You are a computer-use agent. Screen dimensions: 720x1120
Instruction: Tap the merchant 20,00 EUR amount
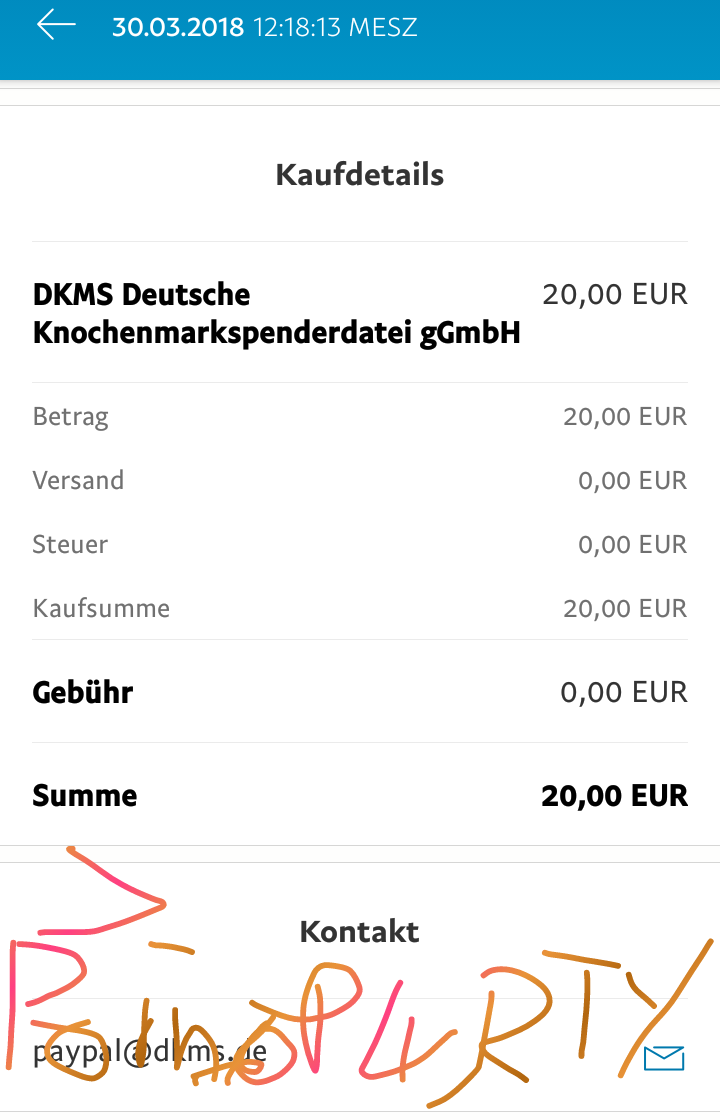615,294
